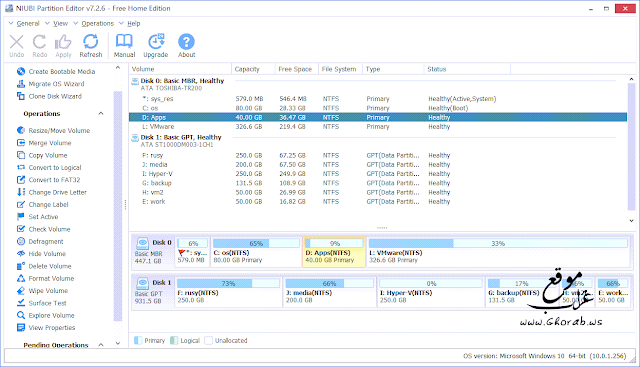Screen dimensions: 640x367
Task: Click the Apply thumbs-up icon
Action: (63, 46)
